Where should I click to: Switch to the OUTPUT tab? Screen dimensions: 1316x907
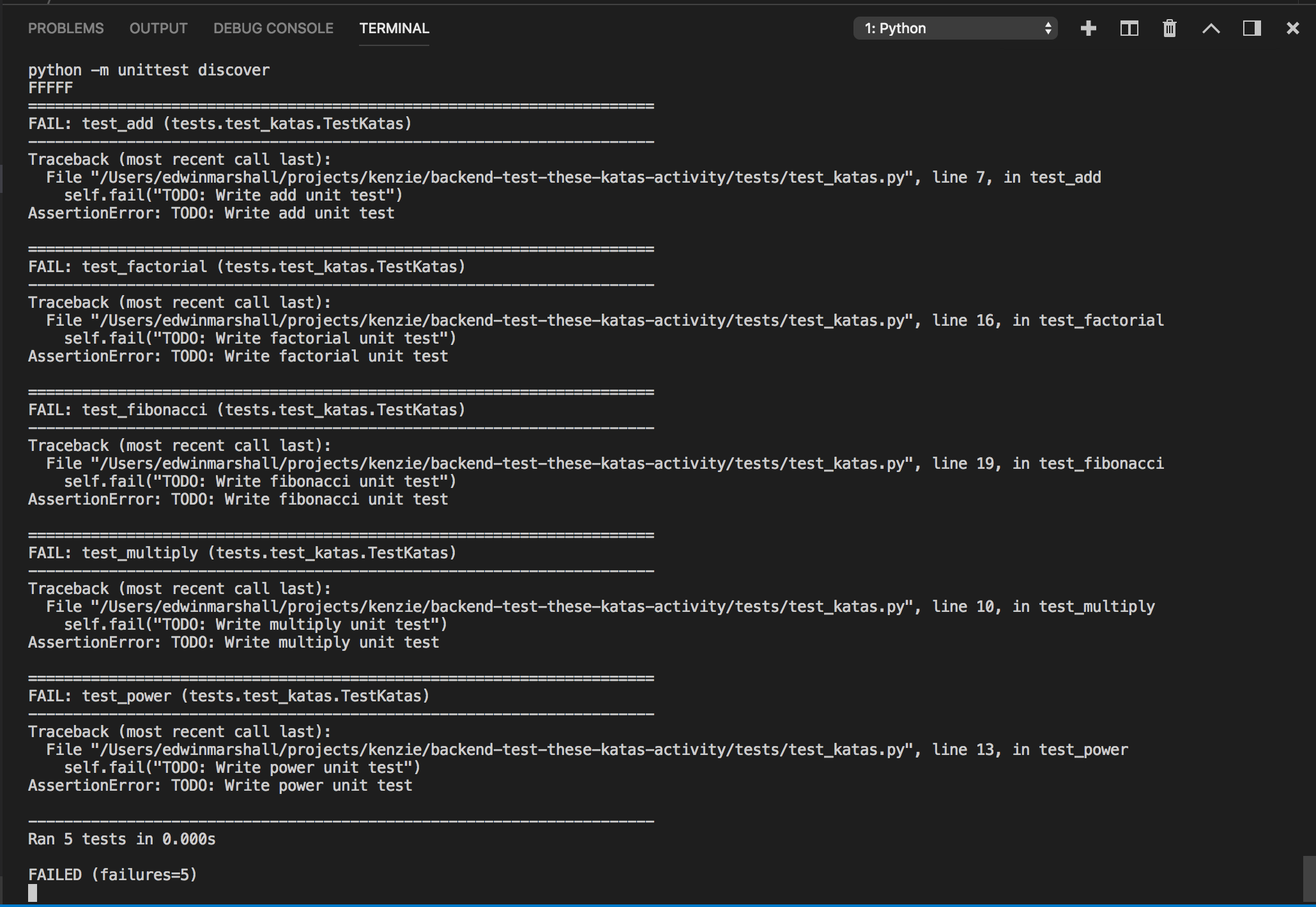(x=158, y=28)
